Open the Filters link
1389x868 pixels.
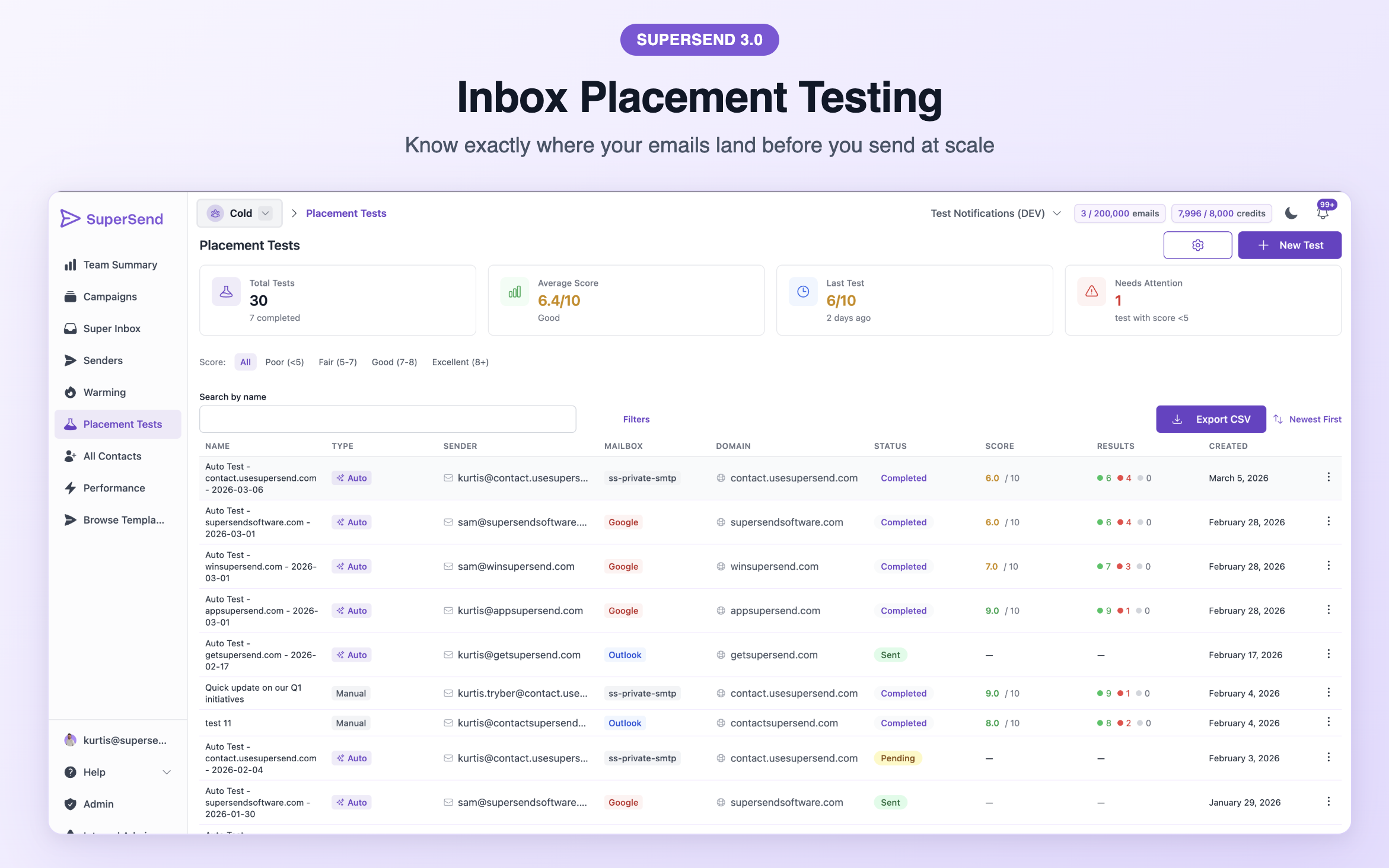(636, 419)
